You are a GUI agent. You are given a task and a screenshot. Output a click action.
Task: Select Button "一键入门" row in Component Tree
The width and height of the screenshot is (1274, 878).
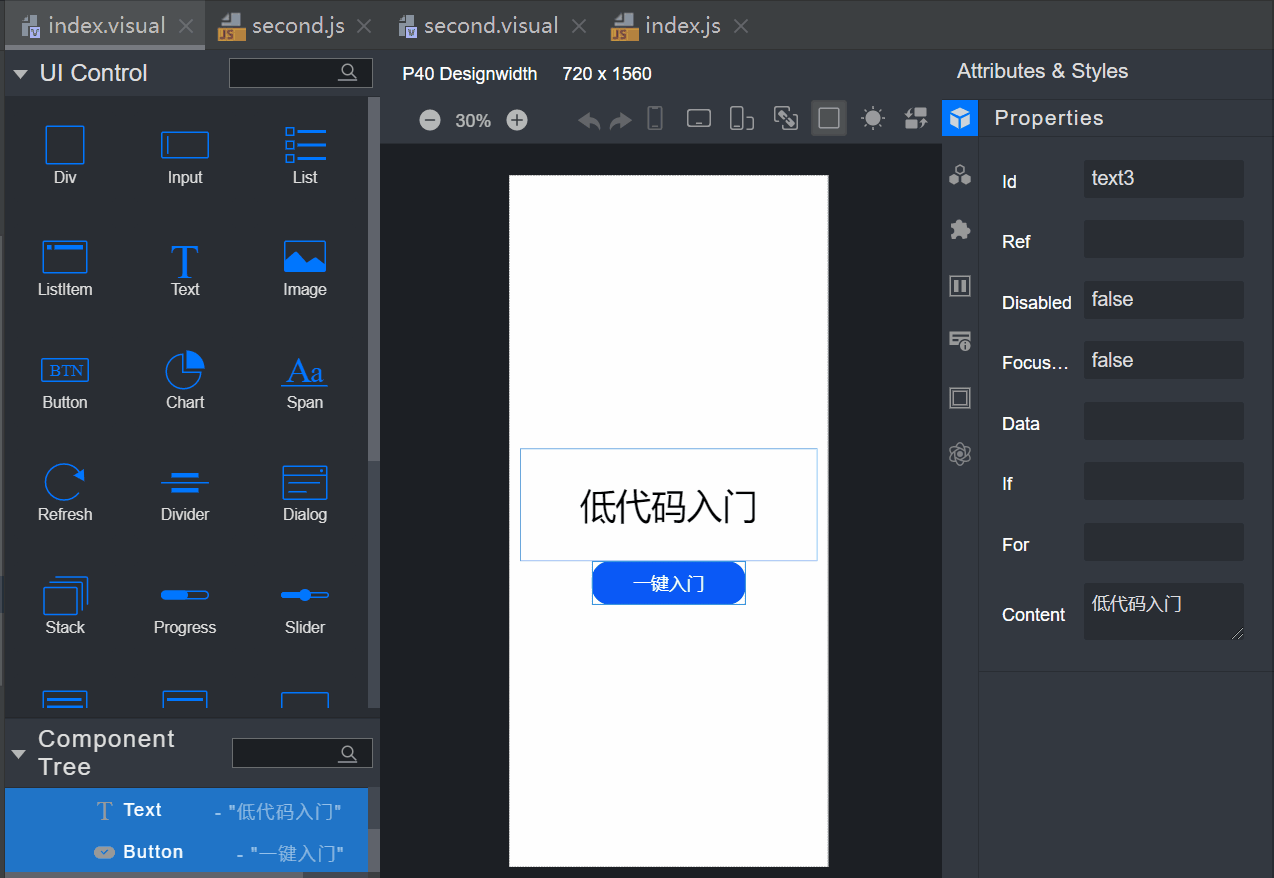click(186, 852)
